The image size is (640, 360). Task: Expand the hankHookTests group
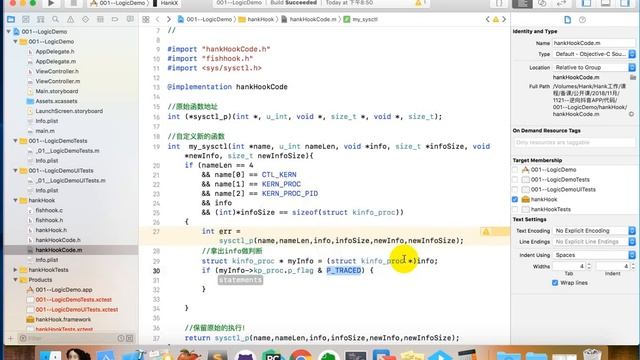16,270
